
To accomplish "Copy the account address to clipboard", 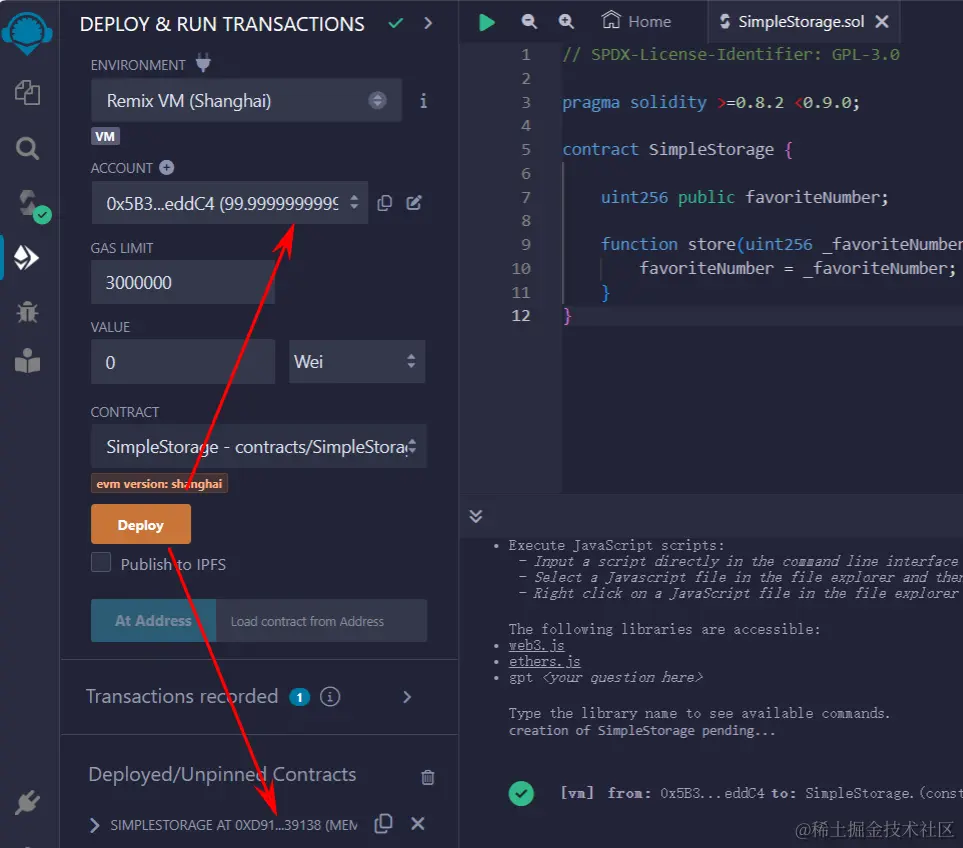I will 384,203.
